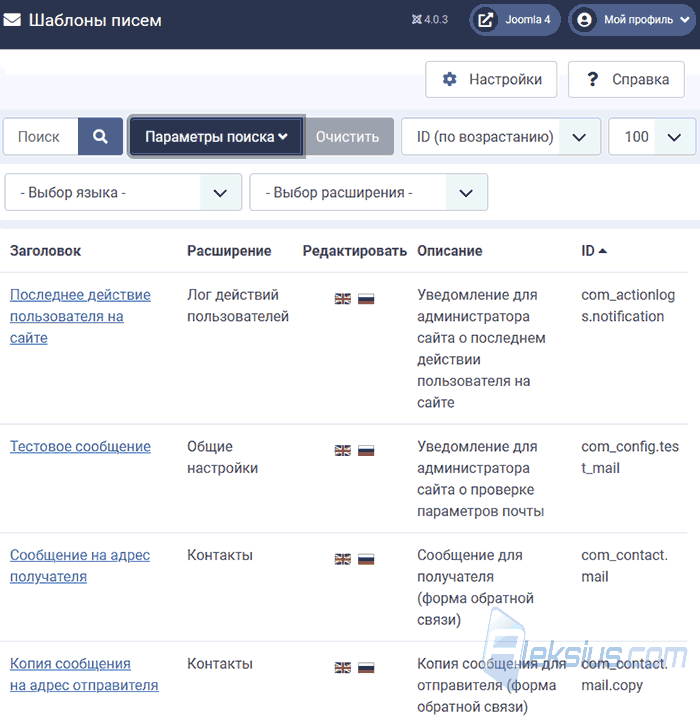
Task: Edit English flag for Сообщение на адрес получателя
Action: (x=342, y=559)
